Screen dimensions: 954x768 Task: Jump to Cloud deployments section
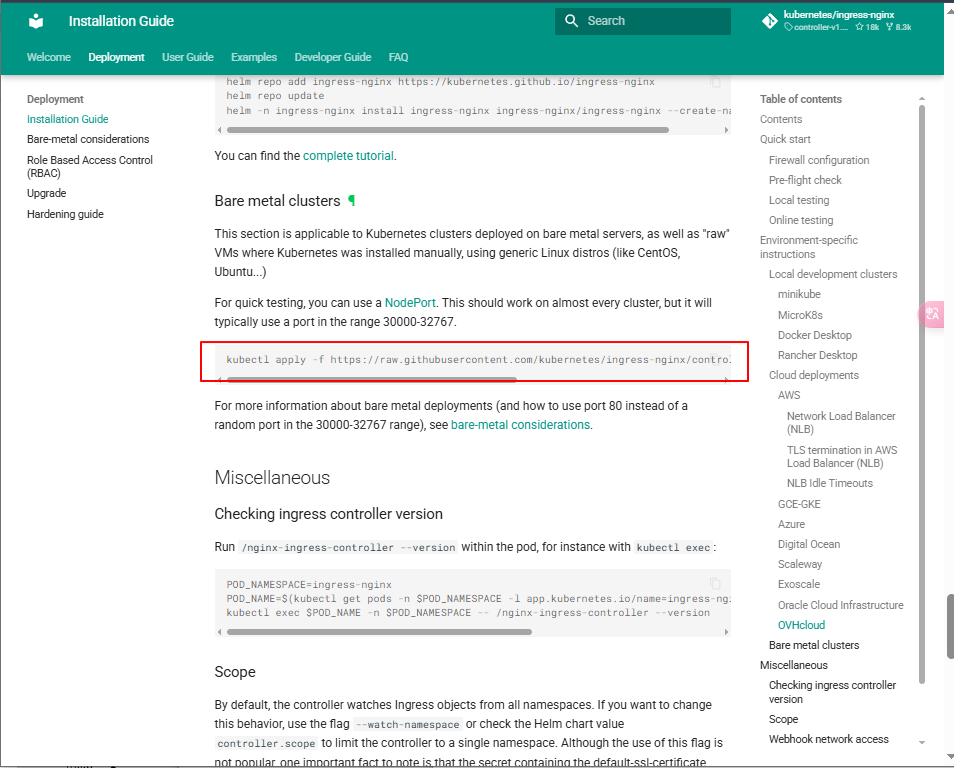[x=813, y=375]
